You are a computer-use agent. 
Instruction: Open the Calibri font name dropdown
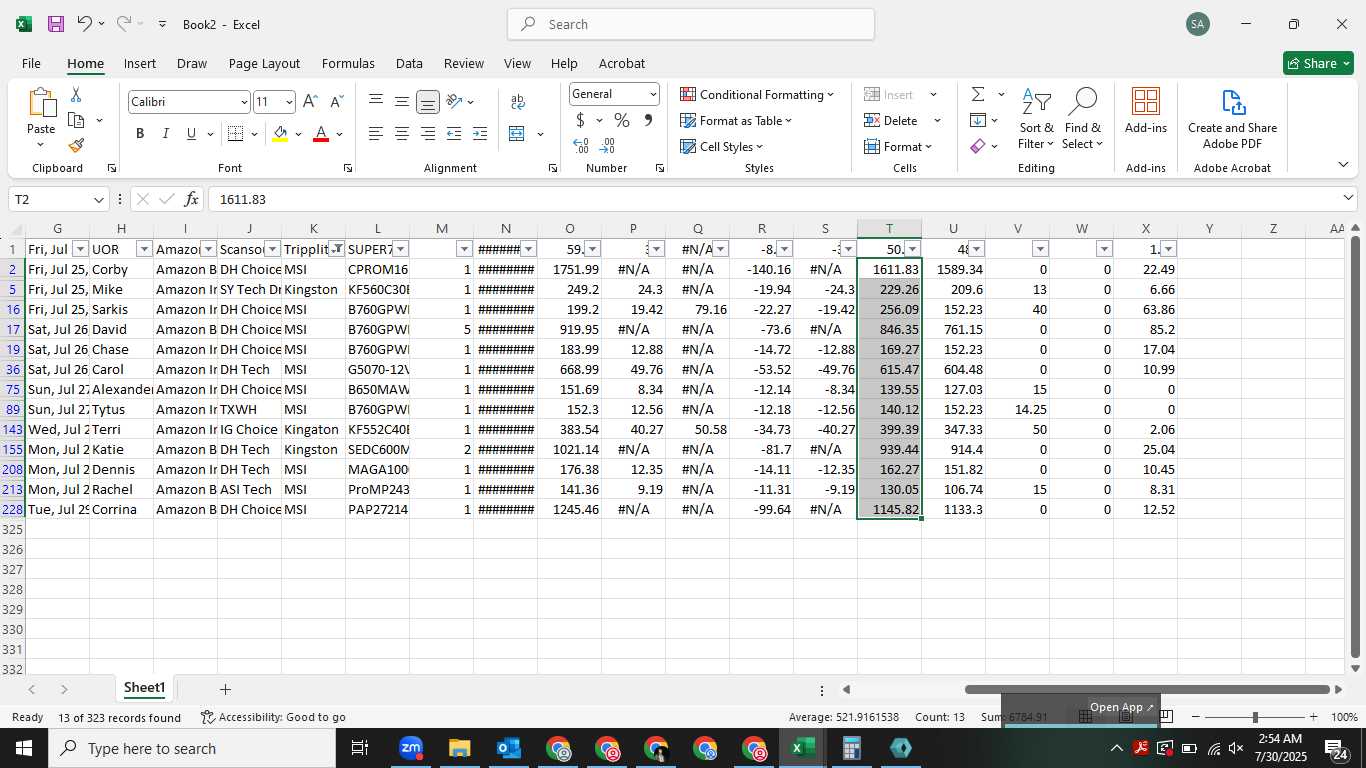coord(244,102)
